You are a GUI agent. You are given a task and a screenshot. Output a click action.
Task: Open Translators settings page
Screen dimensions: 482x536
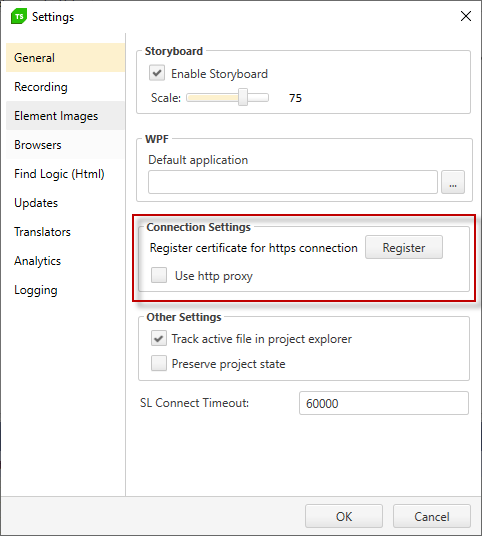pyautogui.click(x=65, y=232)
